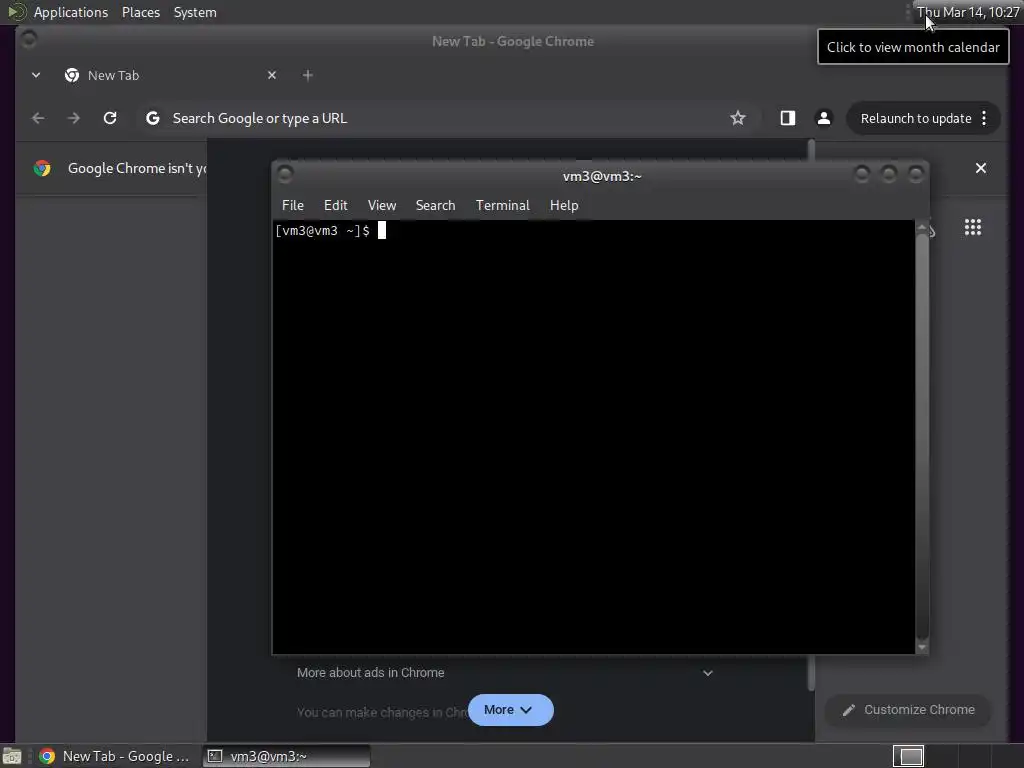The width and height of the screenshot is (1024, 768).
Task: Open a new Chrome tab with plus
Action: pyautogui.click(x=308, y=75)
